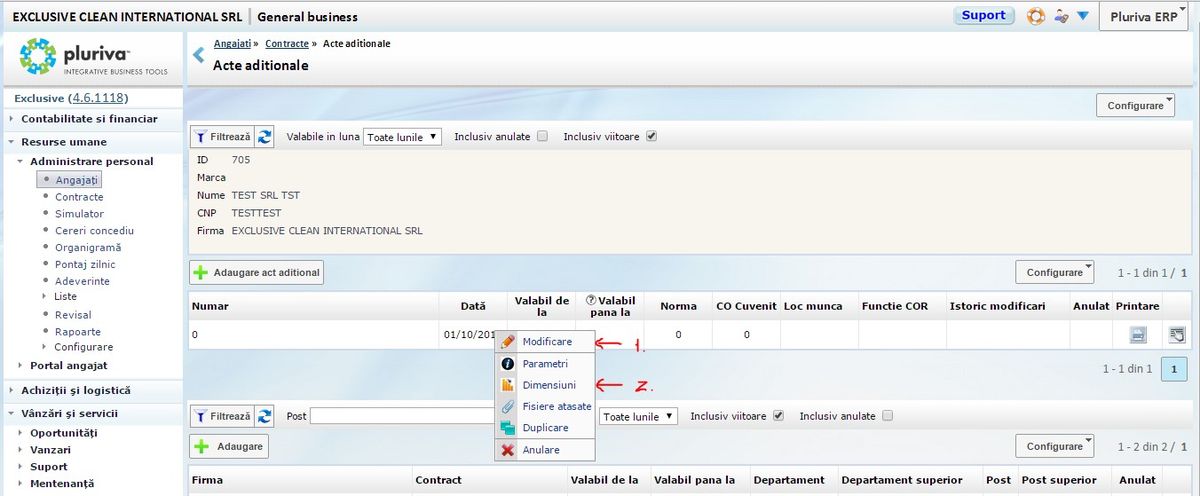
Task: Click the back arrow next to breadcrumb
Action: tap(198, 54)
